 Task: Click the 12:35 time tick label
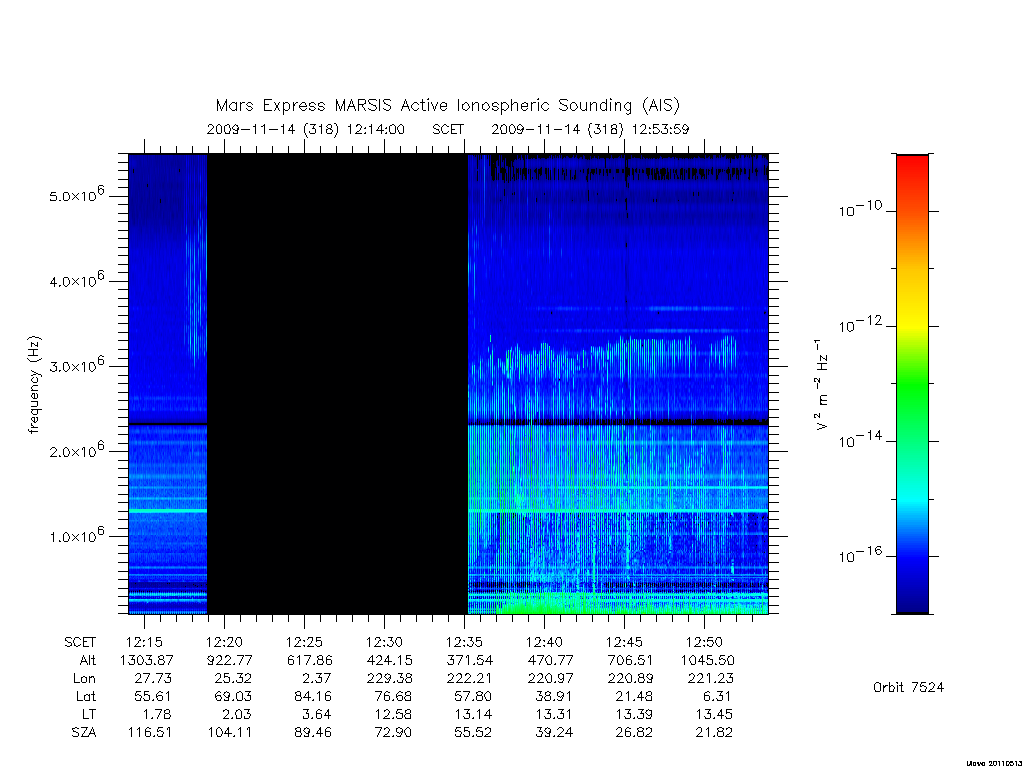click(x=464, y=643)
